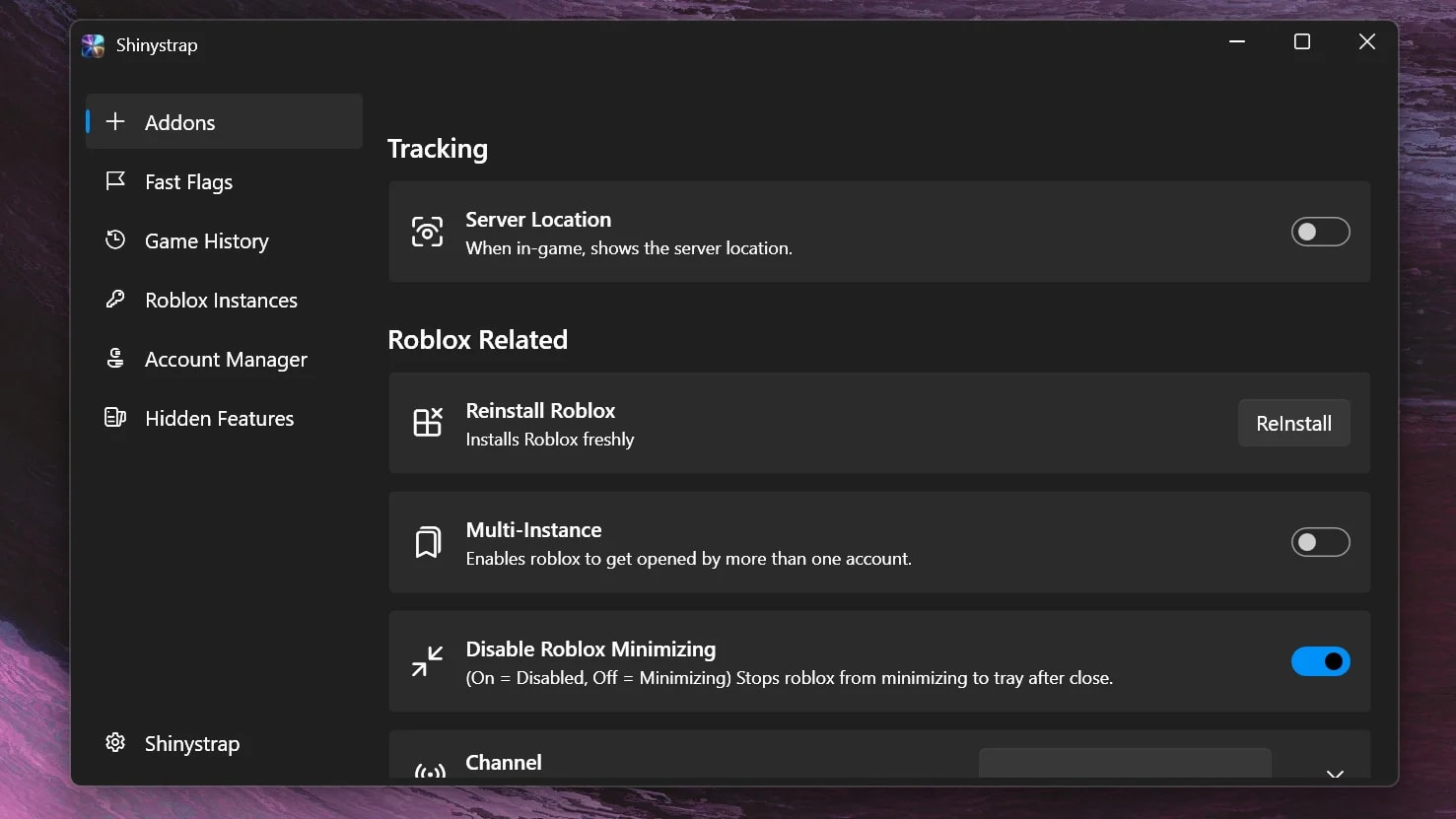Screen dimensions: 1456x819
Task: Click the flag icon beside Fast Flags
Action: tap(115, 180)
